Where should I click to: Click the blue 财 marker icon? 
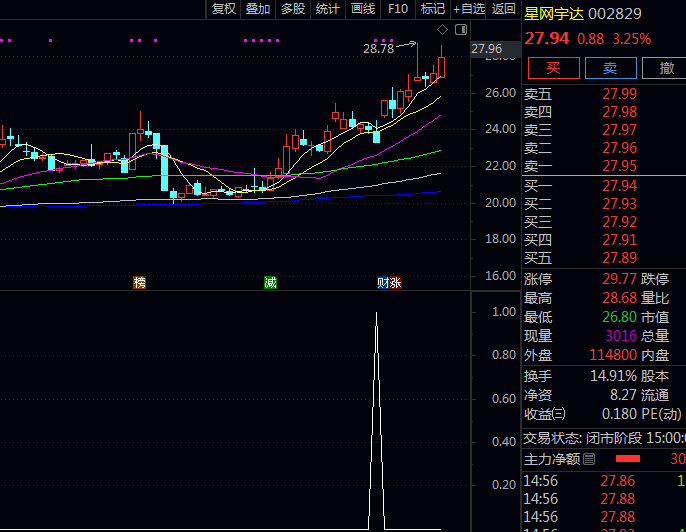click(x=383, y=283)
